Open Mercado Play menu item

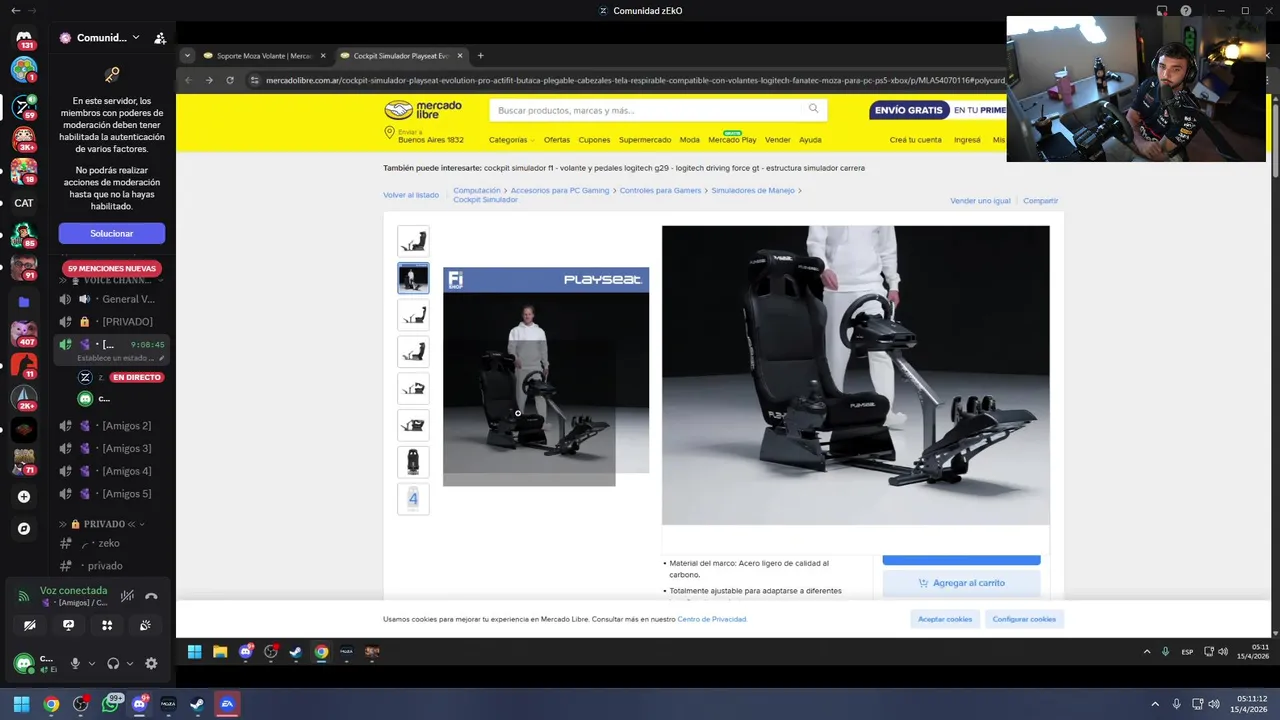(x=732, y=140)
